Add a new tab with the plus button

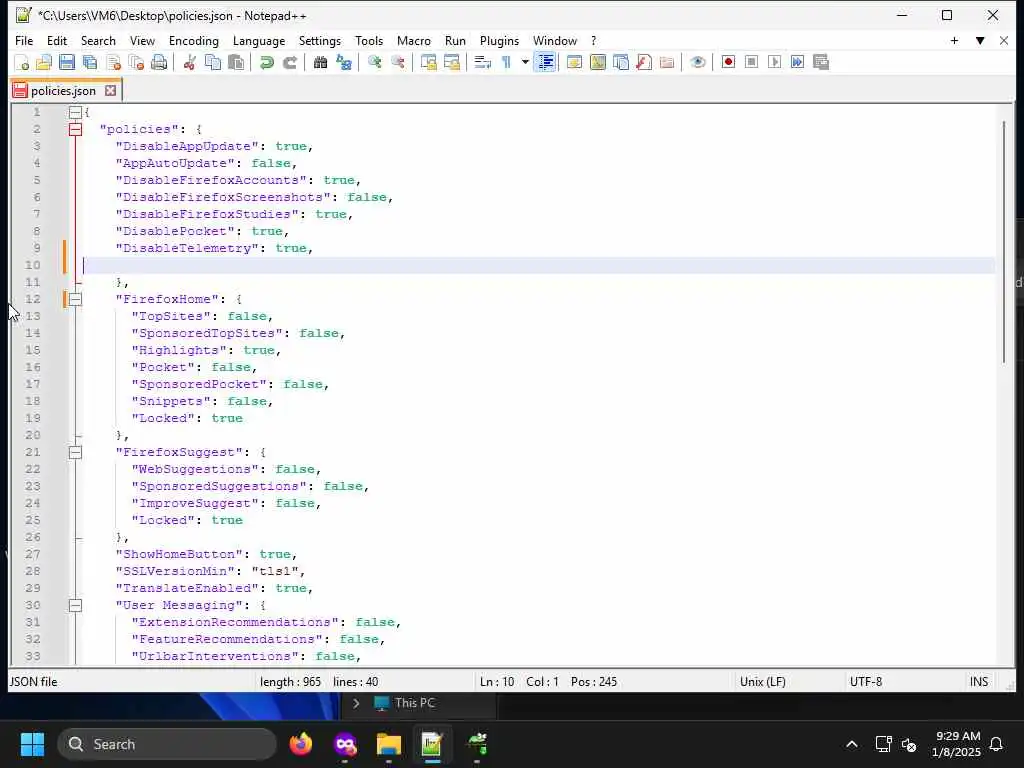point(954,40)
